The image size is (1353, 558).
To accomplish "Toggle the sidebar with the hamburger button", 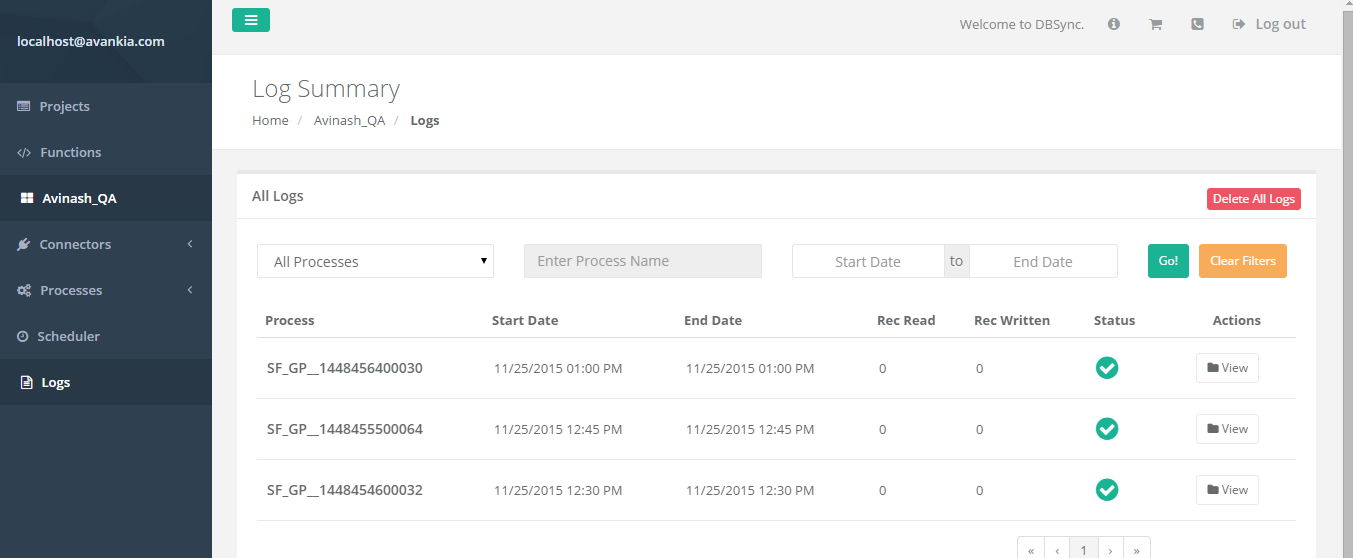I will (x=251, y=20).
